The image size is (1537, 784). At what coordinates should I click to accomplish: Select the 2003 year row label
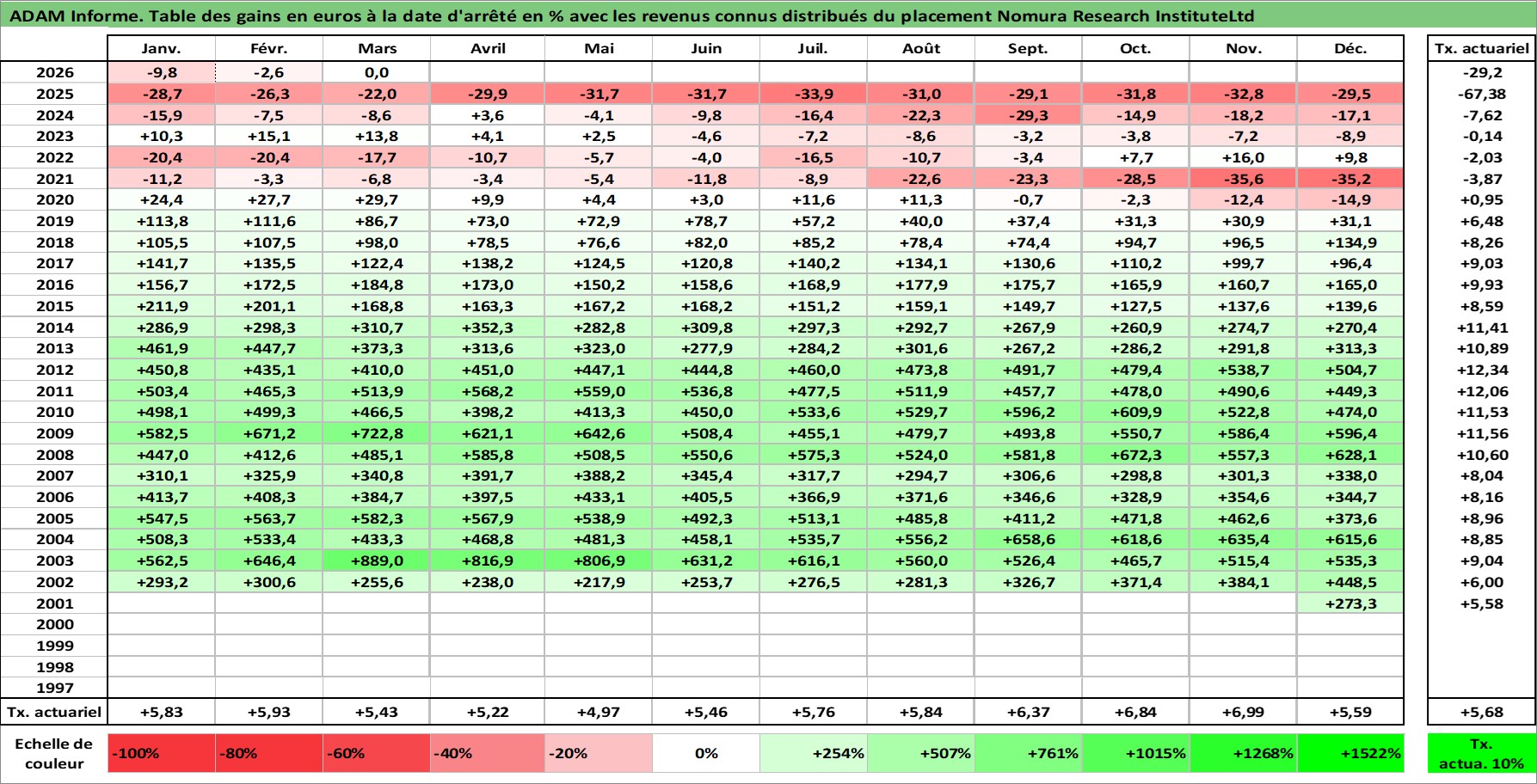(x=54, y=560)
